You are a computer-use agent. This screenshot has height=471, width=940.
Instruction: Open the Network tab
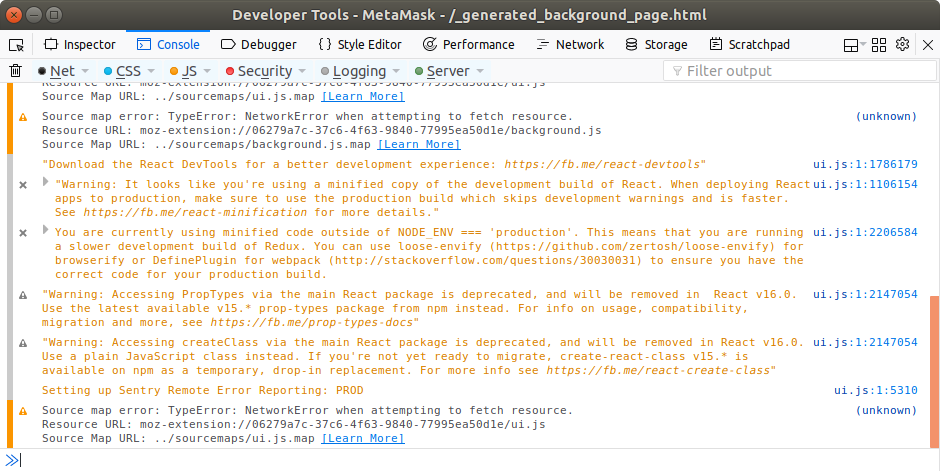coord(570,44)
